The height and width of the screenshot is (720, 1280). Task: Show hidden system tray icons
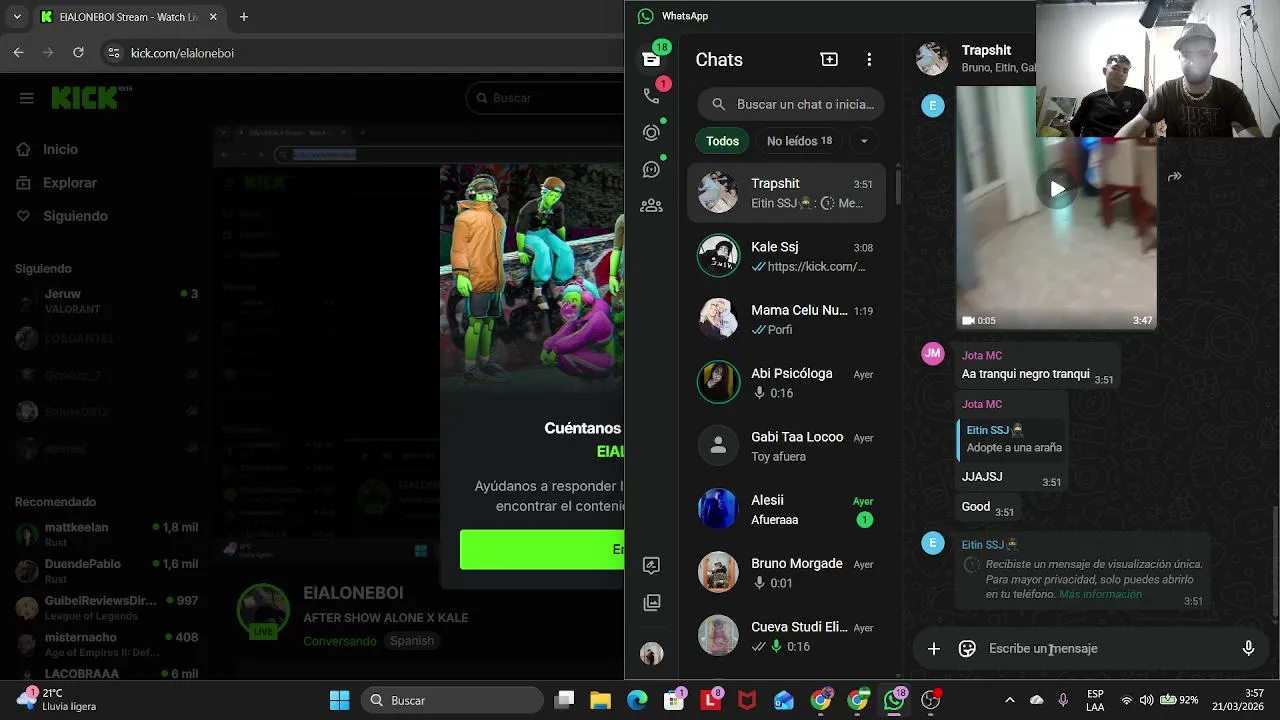1009,700
